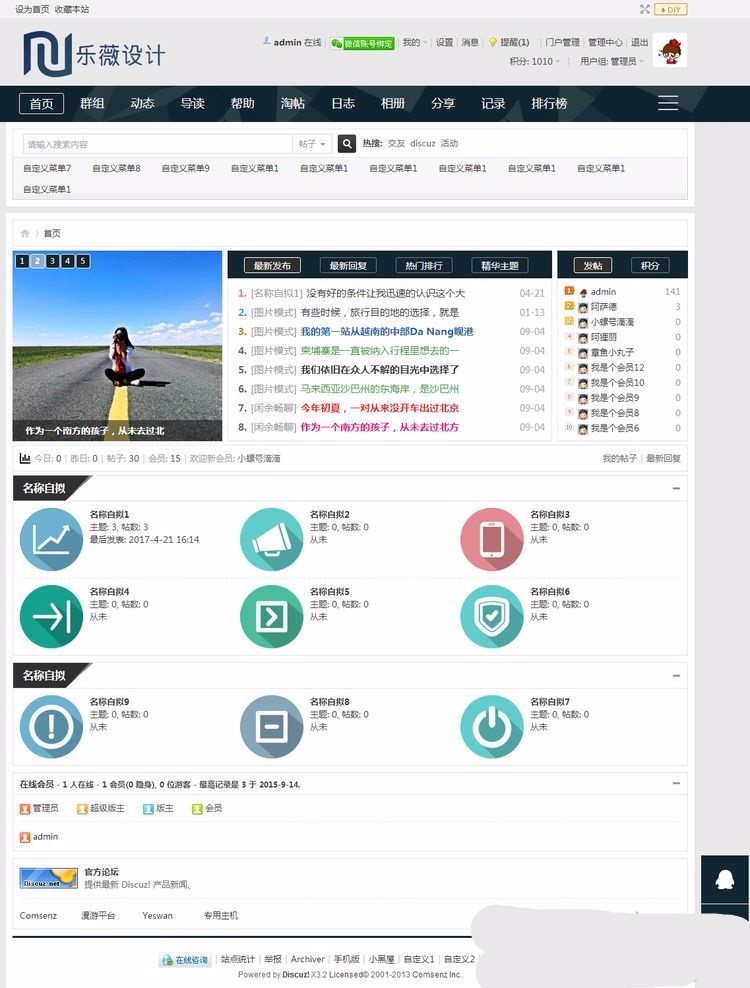Open the 名称自拟8 minus-box forum icon
This screenshot has width=750, height=988.
[272, 727]
